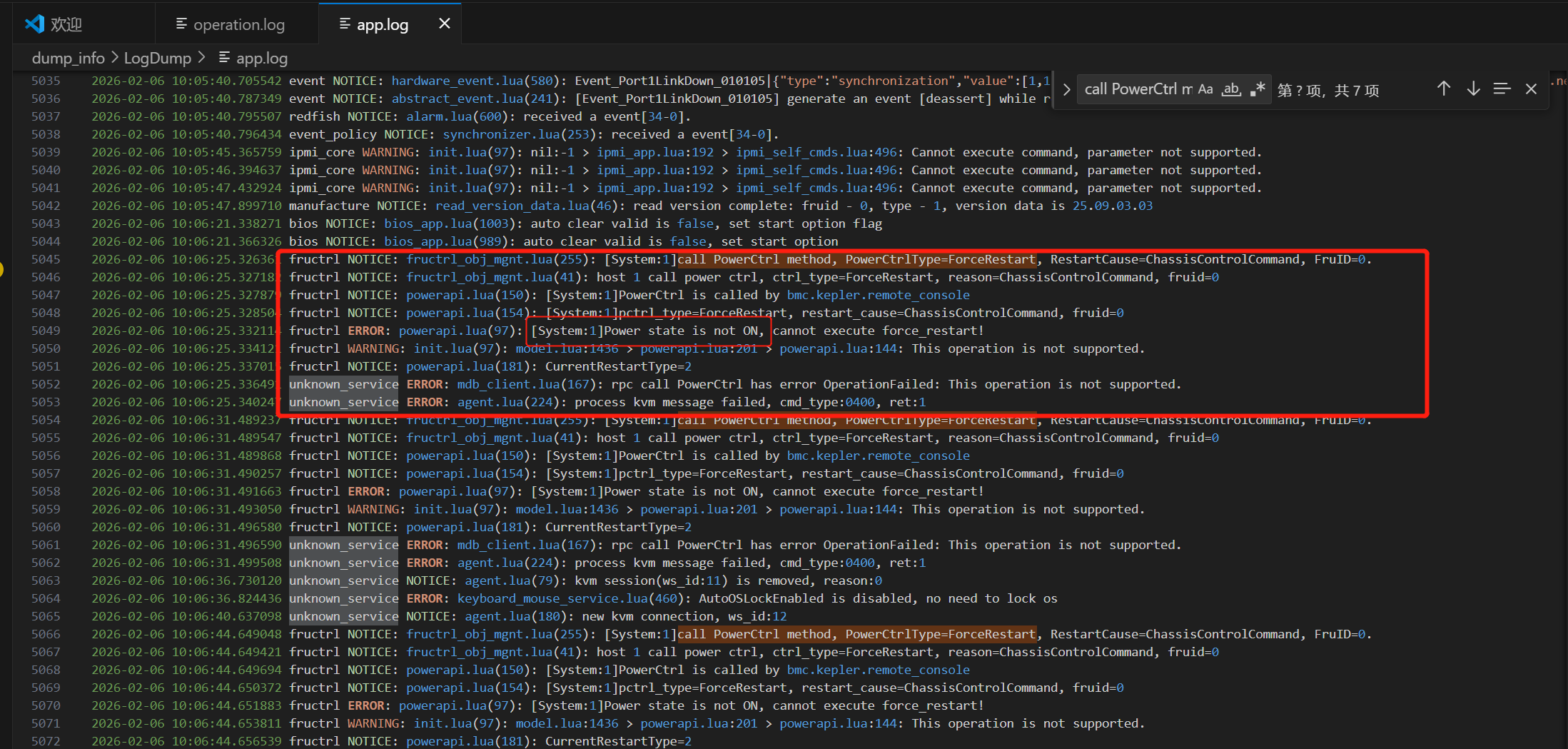Close the app.log tab

click(x=444, y=24)
